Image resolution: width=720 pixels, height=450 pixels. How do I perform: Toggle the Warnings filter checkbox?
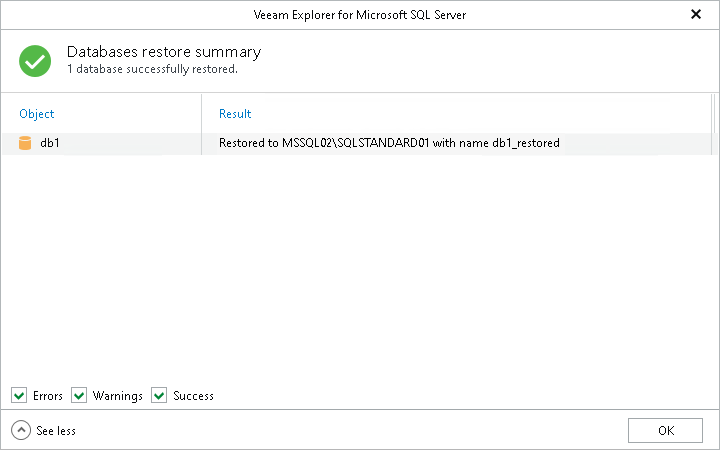(x=80, y=396)
